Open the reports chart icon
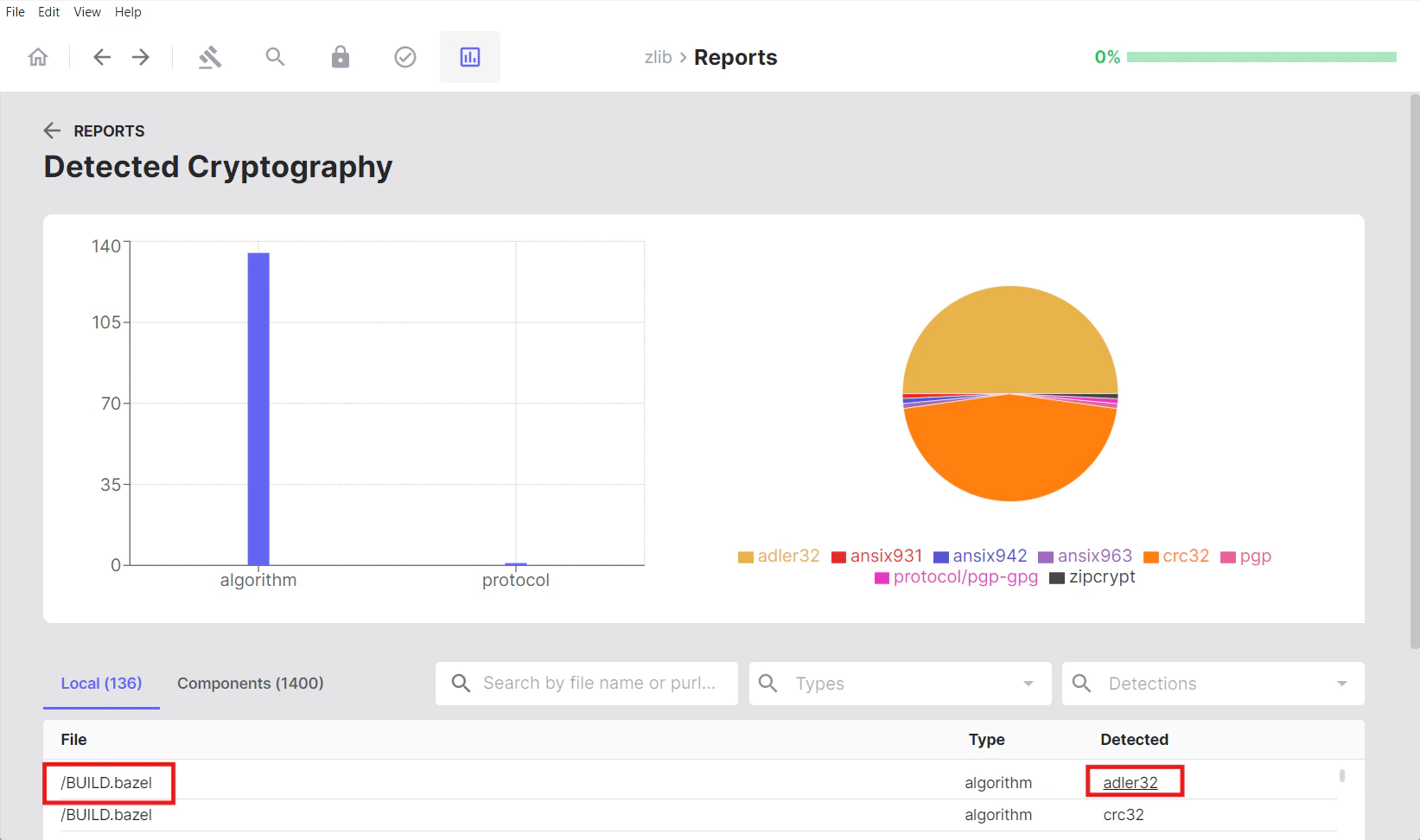The width and height of the screenshot is (1420, 840). click(x=470, y=57)
